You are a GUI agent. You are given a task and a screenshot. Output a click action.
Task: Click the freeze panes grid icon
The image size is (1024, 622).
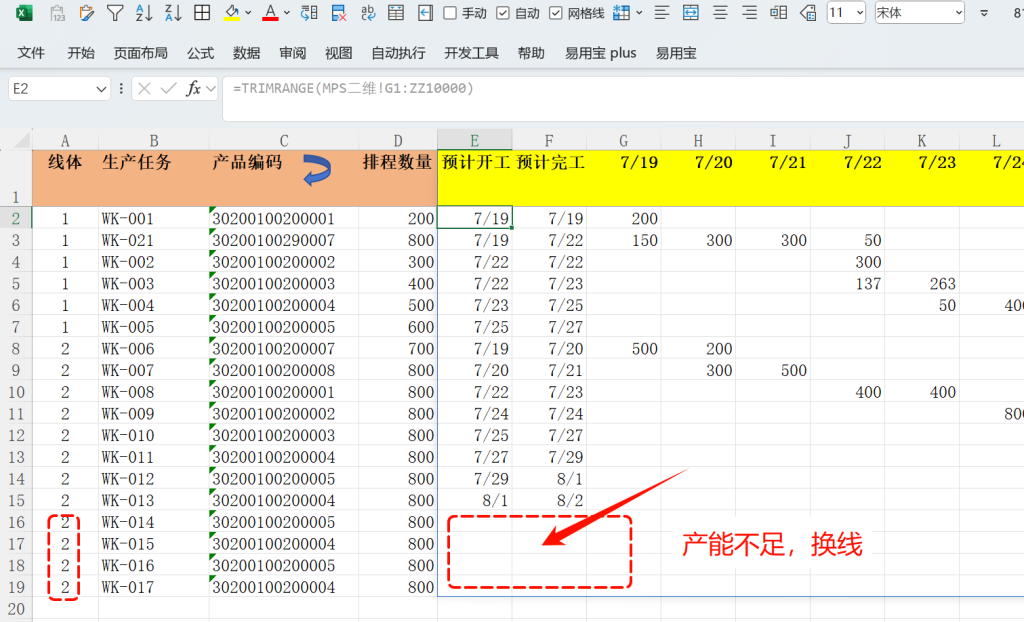pos(621,12)
